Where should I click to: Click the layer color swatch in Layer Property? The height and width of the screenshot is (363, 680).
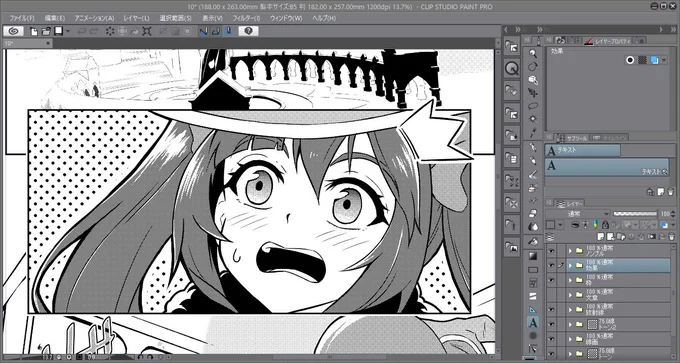point(654,60)
